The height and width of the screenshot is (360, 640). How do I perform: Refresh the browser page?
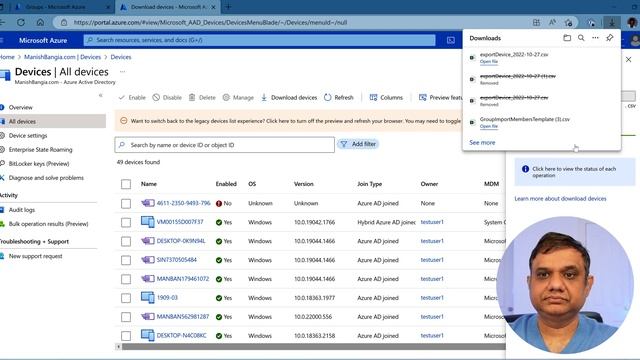click(x=21, y=22)
